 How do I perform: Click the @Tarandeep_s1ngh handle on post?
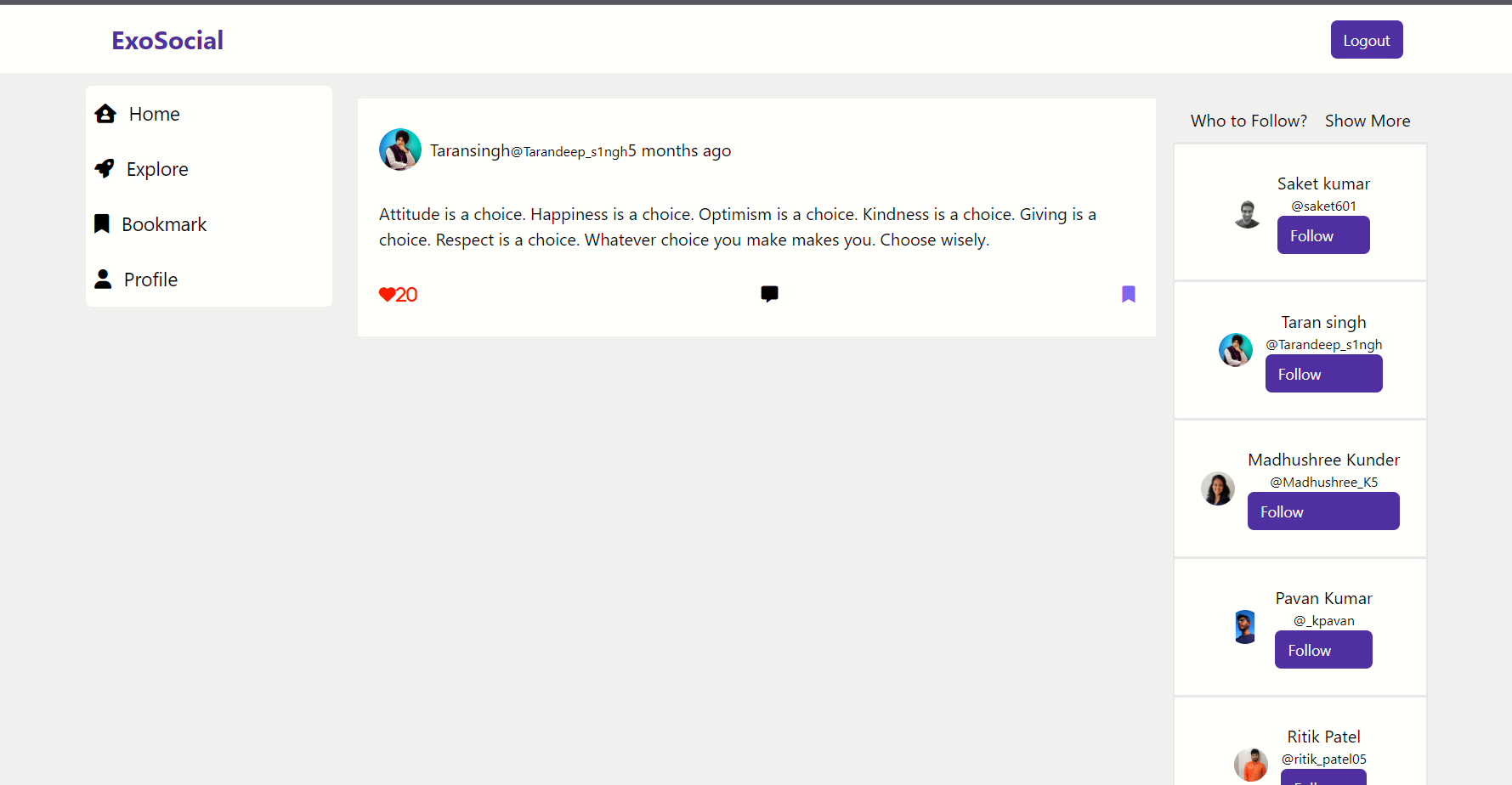tap(569, 152)
